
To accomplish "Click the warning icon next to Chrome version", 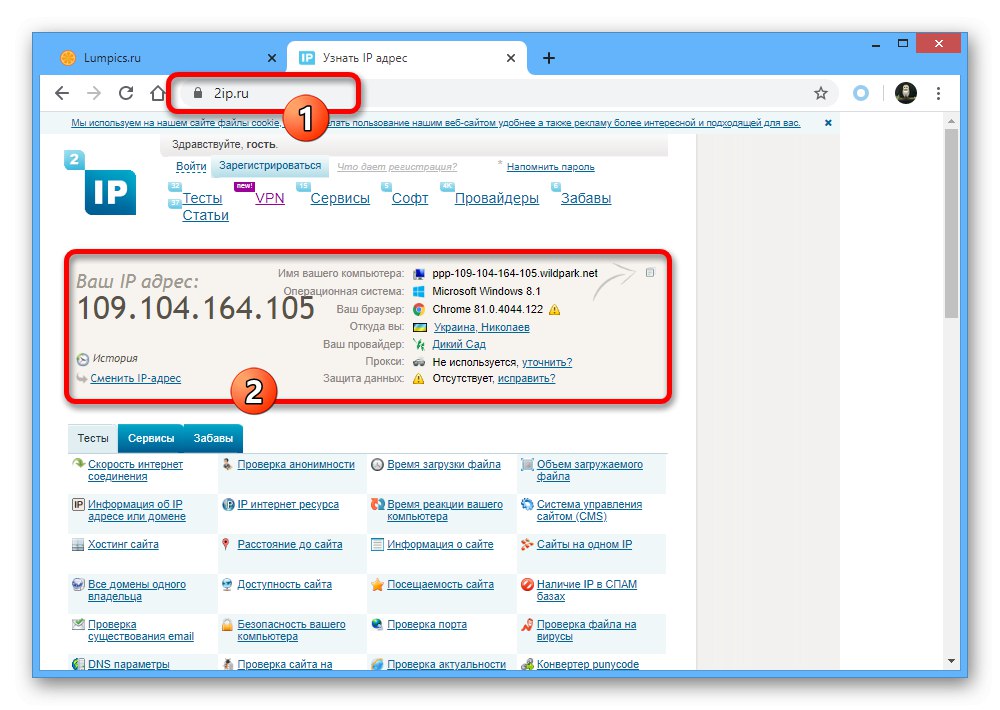I will pos(554,310).
